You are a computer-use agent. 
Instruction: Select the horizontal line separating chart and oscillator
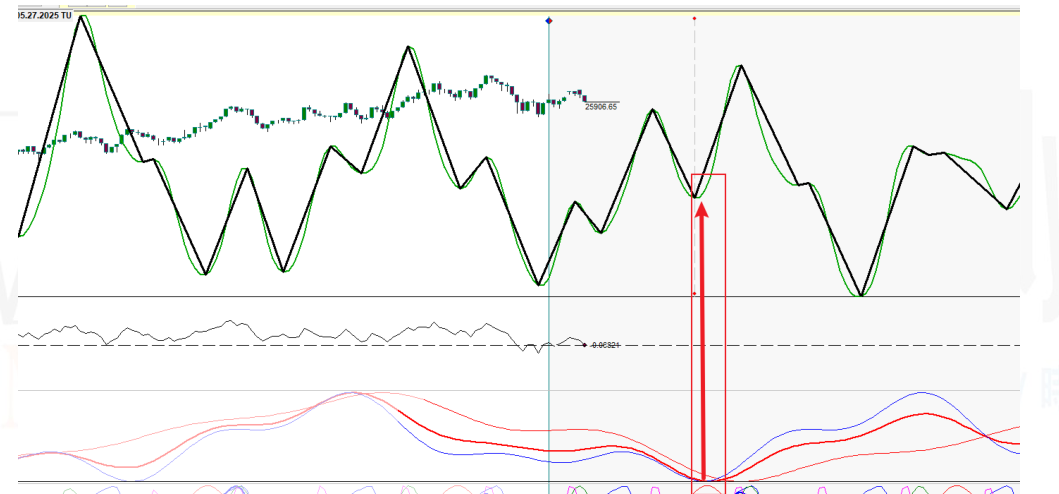pos(300,296)
